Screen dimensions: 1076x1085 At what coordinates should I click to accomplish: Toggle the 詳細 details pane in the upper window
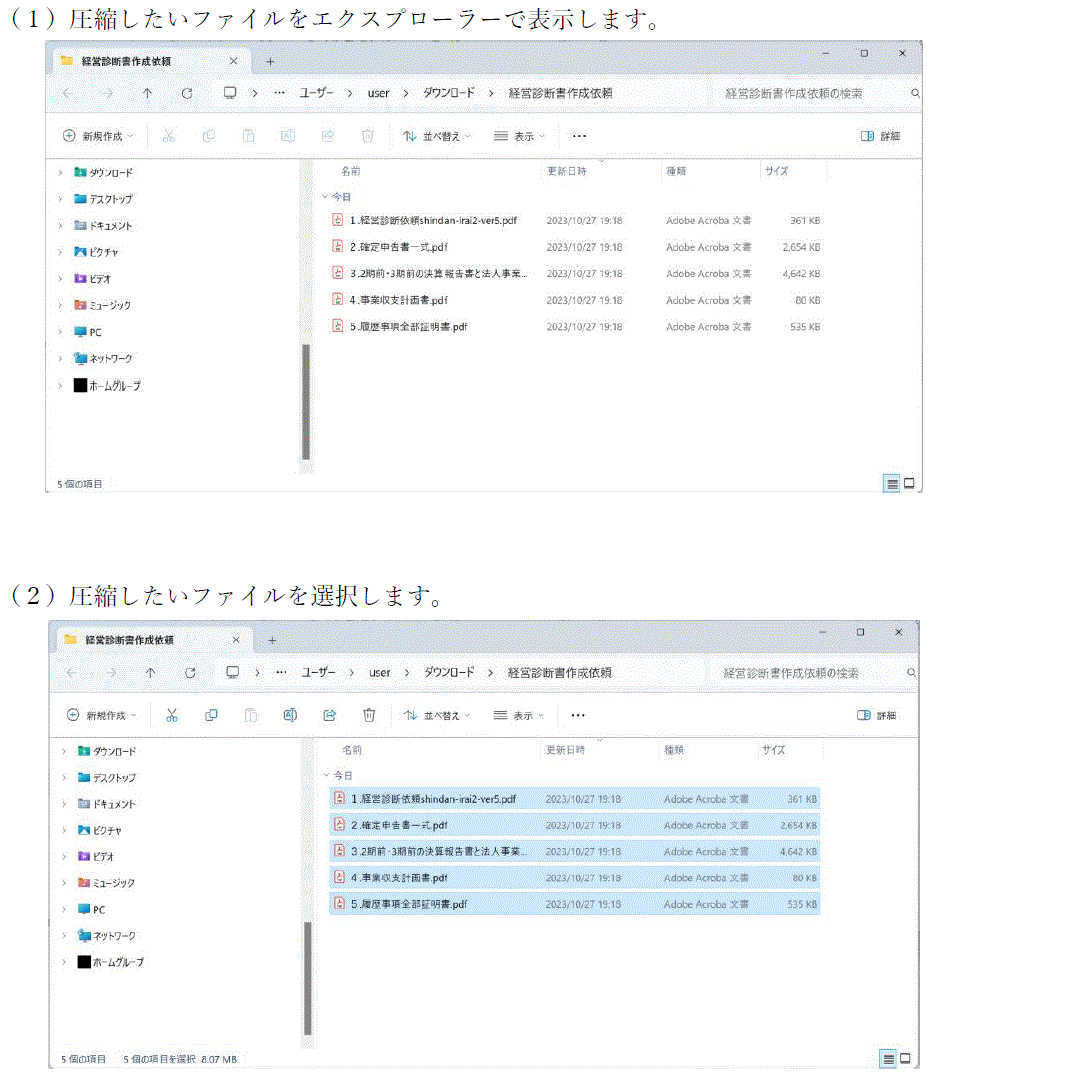(x=880, y=136)
